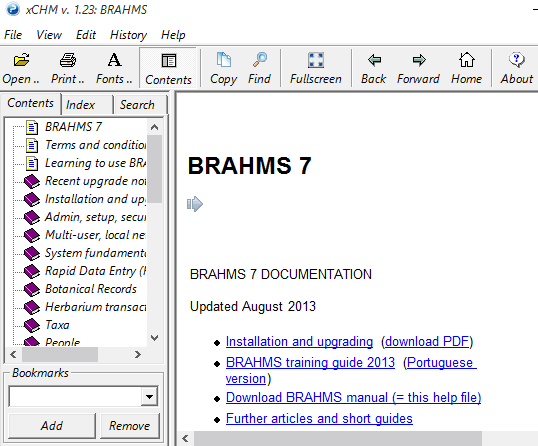
Task: Open Botanical Records topic
Action: (x=91, y=289)
